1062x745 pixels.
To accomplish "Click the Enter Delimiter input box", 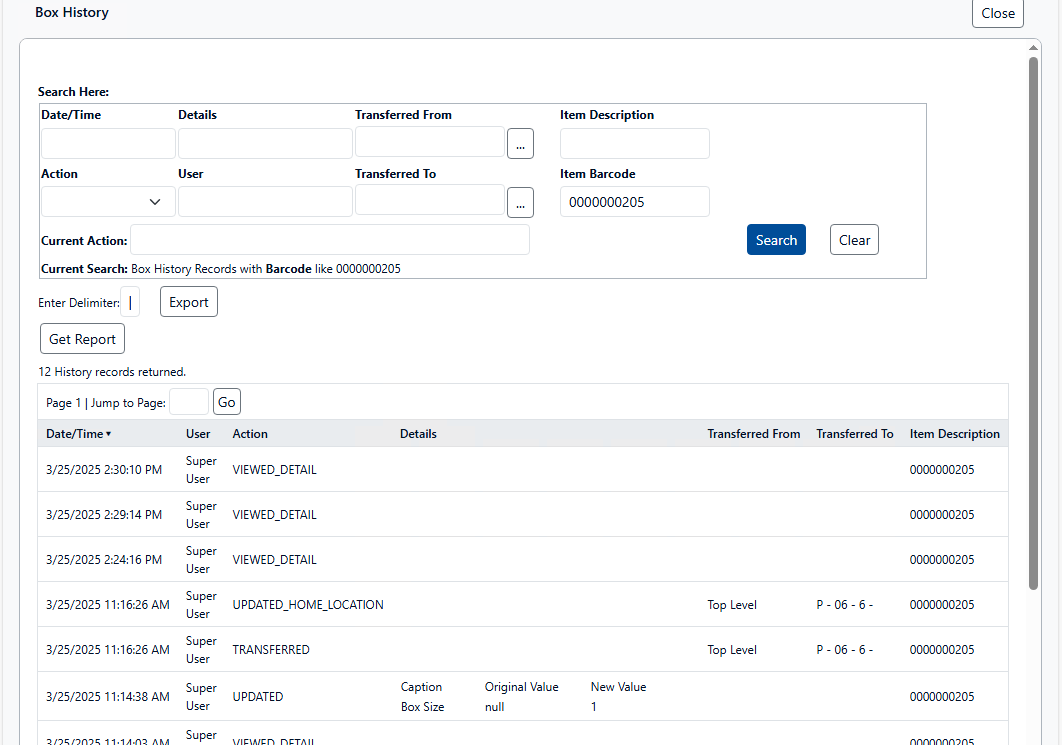I will tap(130, 302).
